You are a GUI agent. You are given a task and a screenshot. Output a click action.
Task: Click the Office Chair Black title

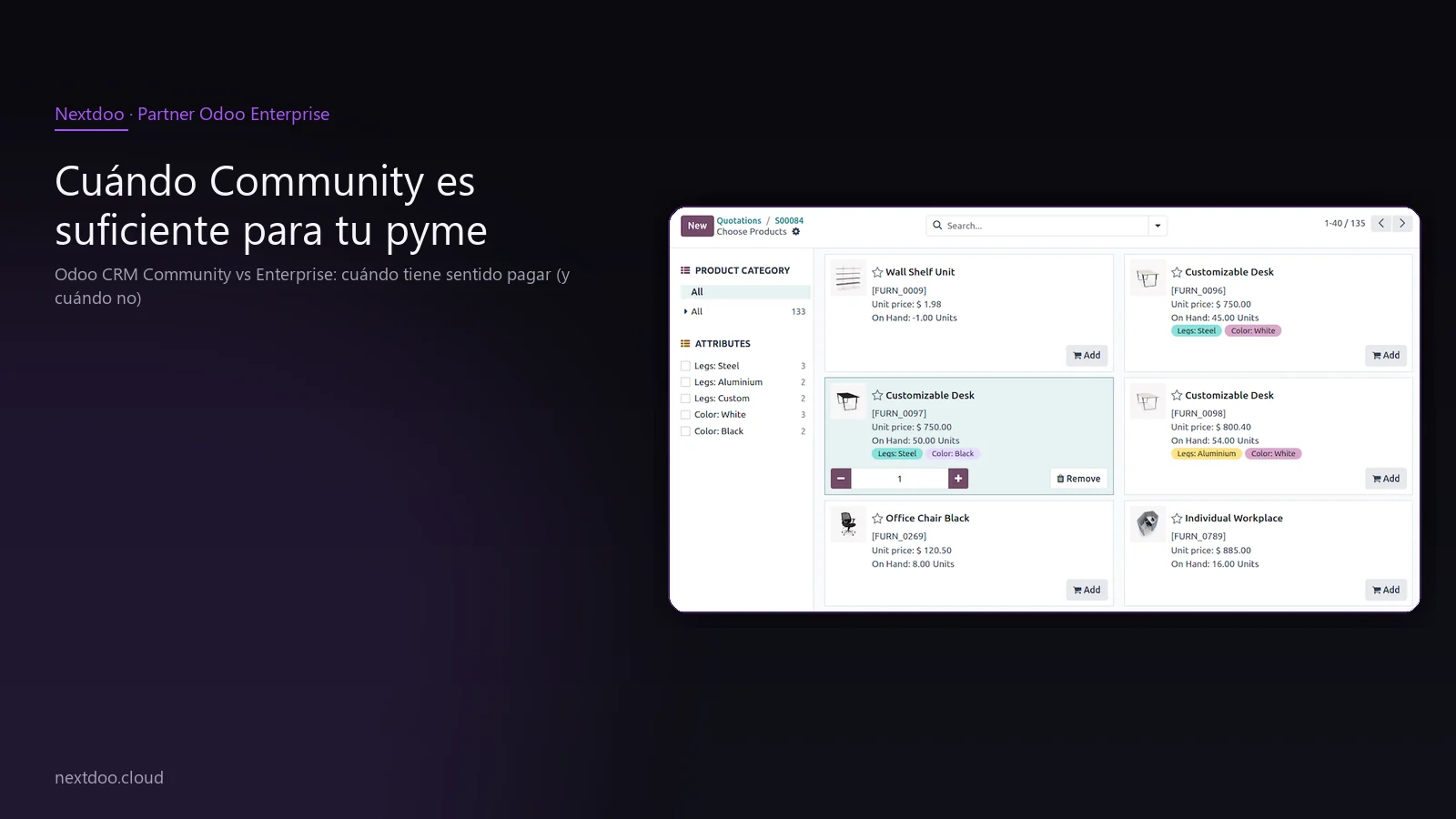point(927,518)
